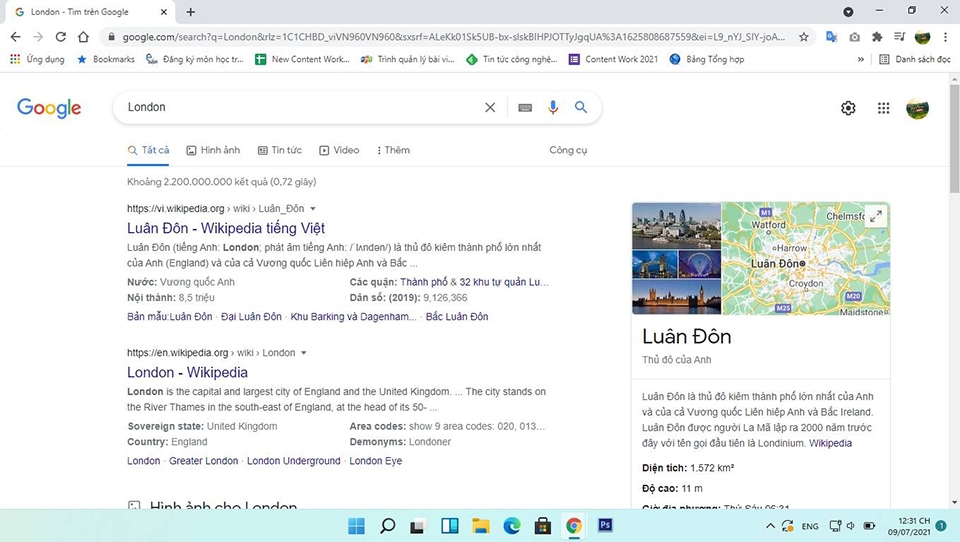Screen dimensions: 960x542
Task: Open the Luân Đôn map thumbnail
Action: pyautogui.click(x=806, y=258)
